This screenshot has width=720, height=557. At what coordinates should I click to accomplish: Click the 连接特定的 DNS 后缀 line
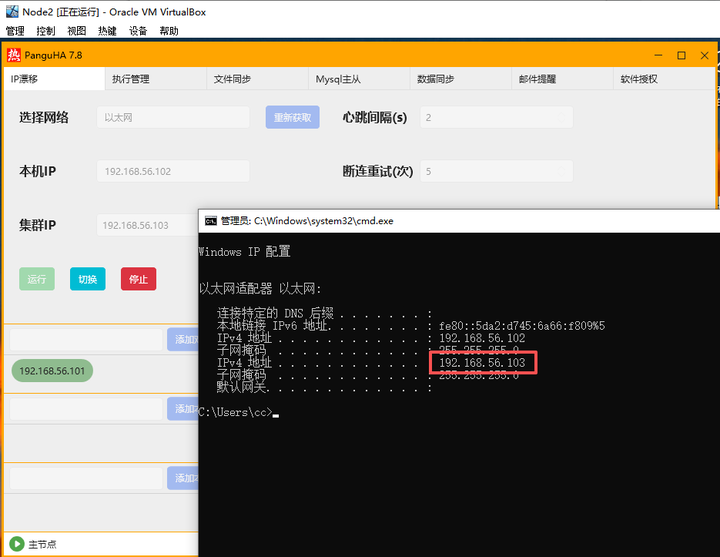[x=324, y=314]
